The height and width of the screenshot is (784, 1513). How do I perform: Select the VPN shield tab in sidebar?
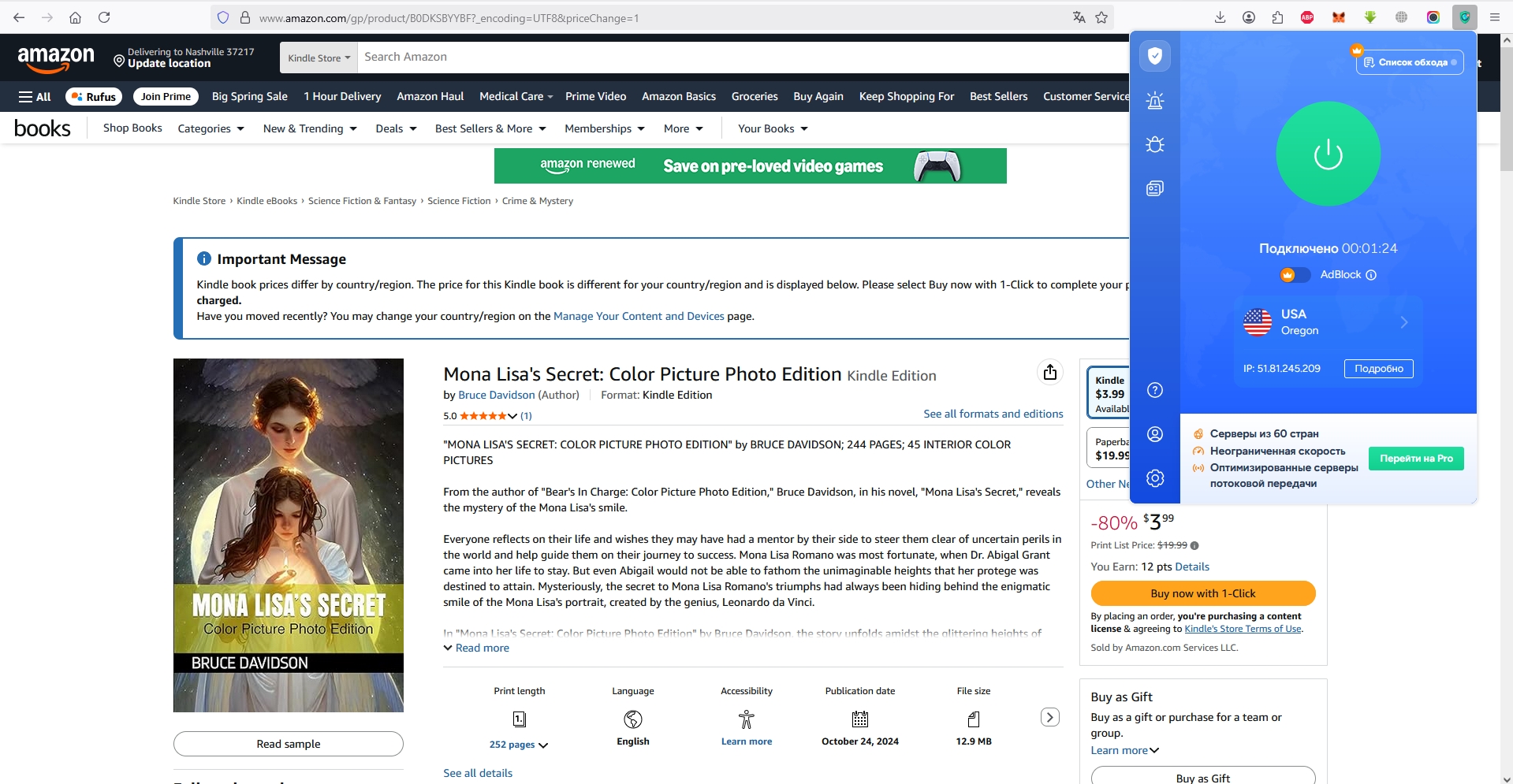point(1155,56)
